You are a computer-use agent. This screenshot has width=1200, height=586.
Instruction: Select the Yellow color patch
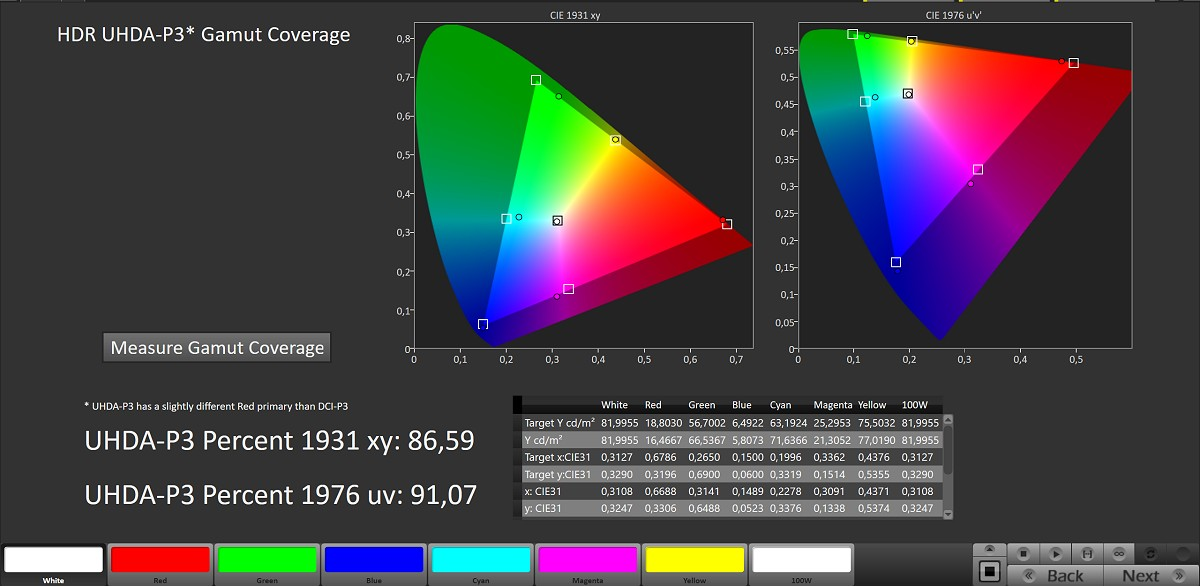[694, 559]
